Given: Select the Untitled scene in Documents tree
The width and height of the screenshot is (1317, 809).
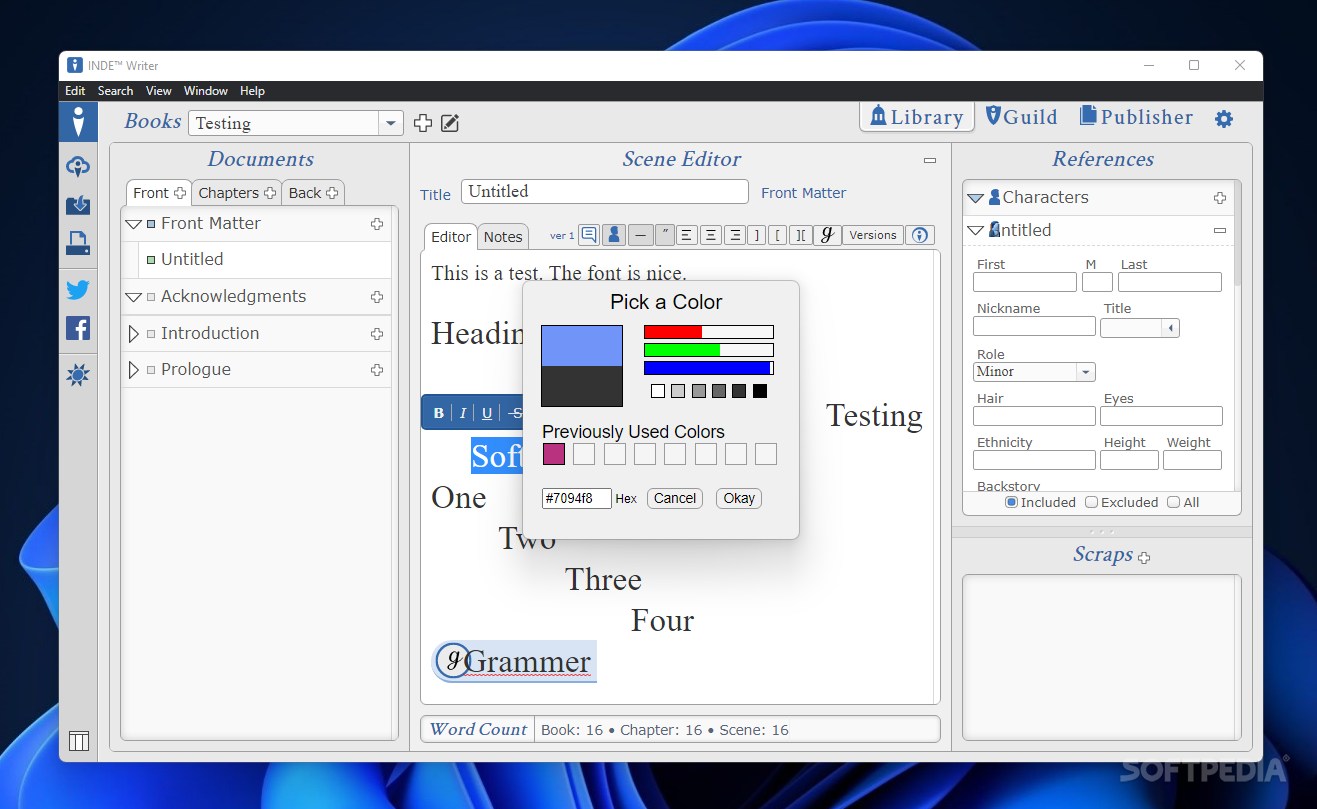Looking at the screenshot, I should 192,260.
